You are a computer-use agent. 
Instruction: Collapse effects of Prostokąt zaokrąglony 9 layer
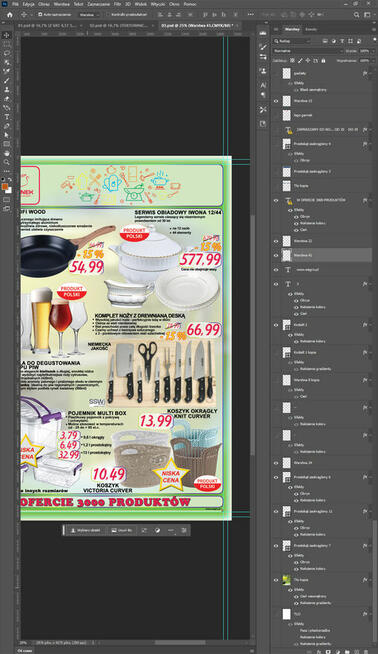coord(371,143)
